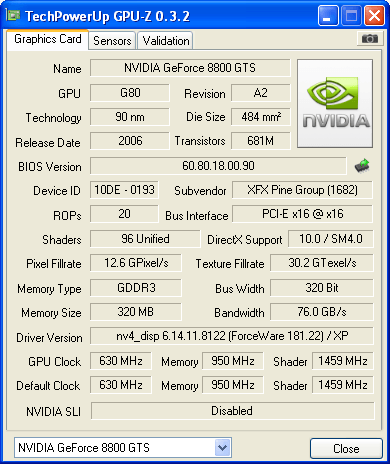Click the DirectX Support field 10.0 / SM4.0

pos(331,239)
